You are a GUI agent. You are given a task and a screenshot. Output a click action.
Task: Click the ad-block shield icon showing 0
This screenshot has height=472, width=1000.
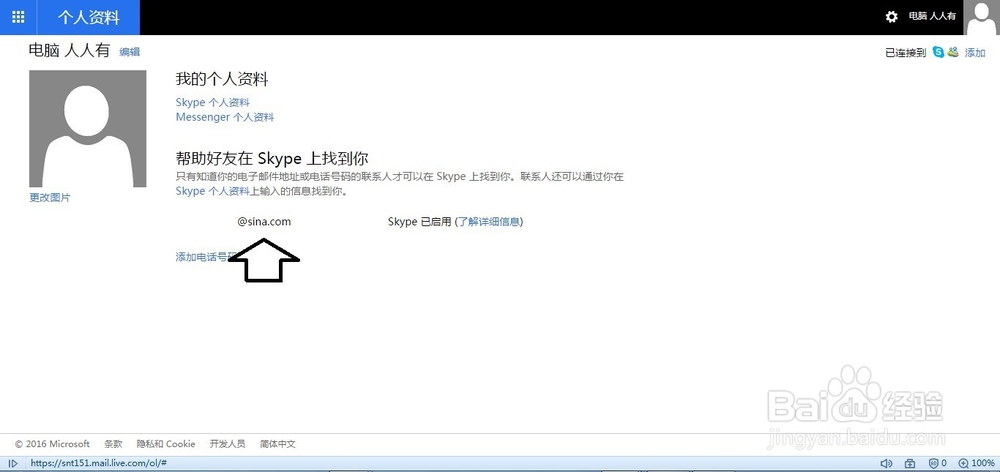[x=937, y=463]
